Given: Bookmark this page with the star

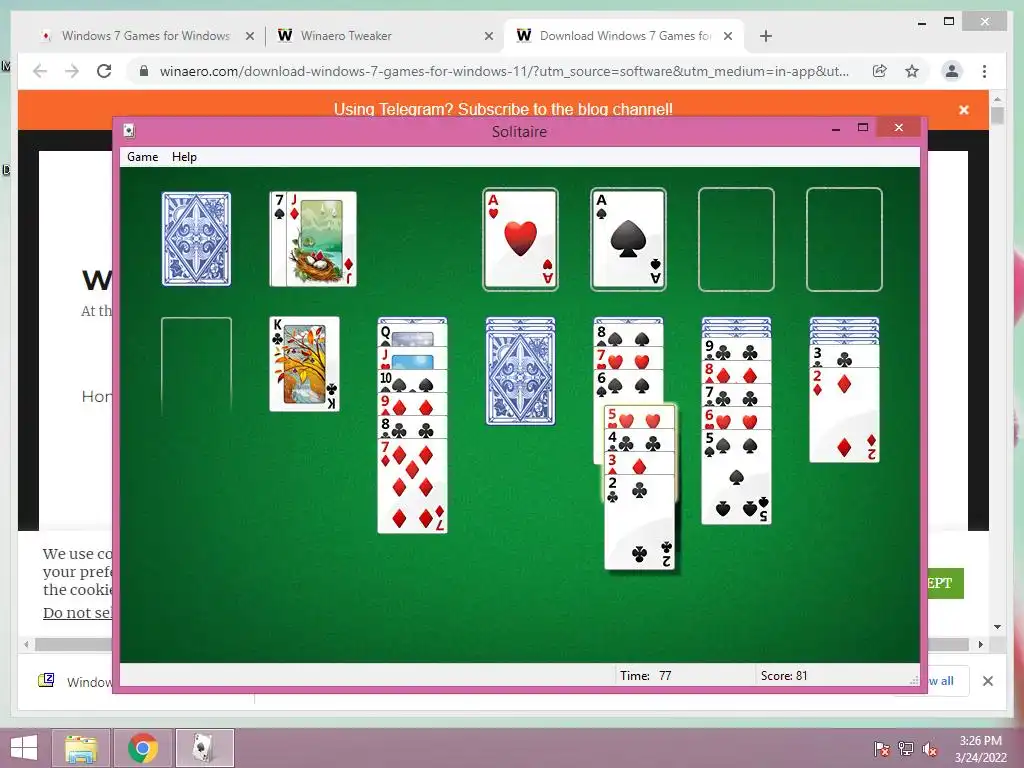Looking at the screenshot, I should tap(912, 71).
